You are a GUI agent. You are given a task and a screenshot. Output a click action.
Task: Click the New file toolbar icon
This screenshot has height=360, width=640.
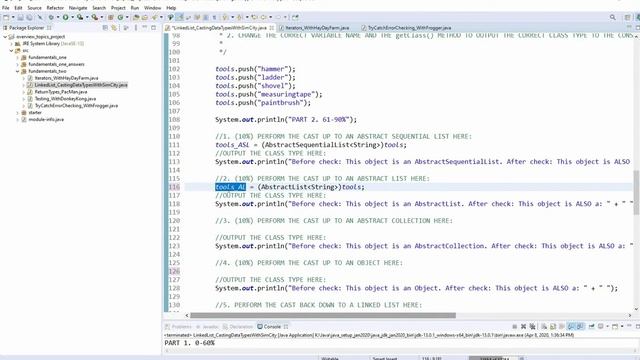(6, 17)
